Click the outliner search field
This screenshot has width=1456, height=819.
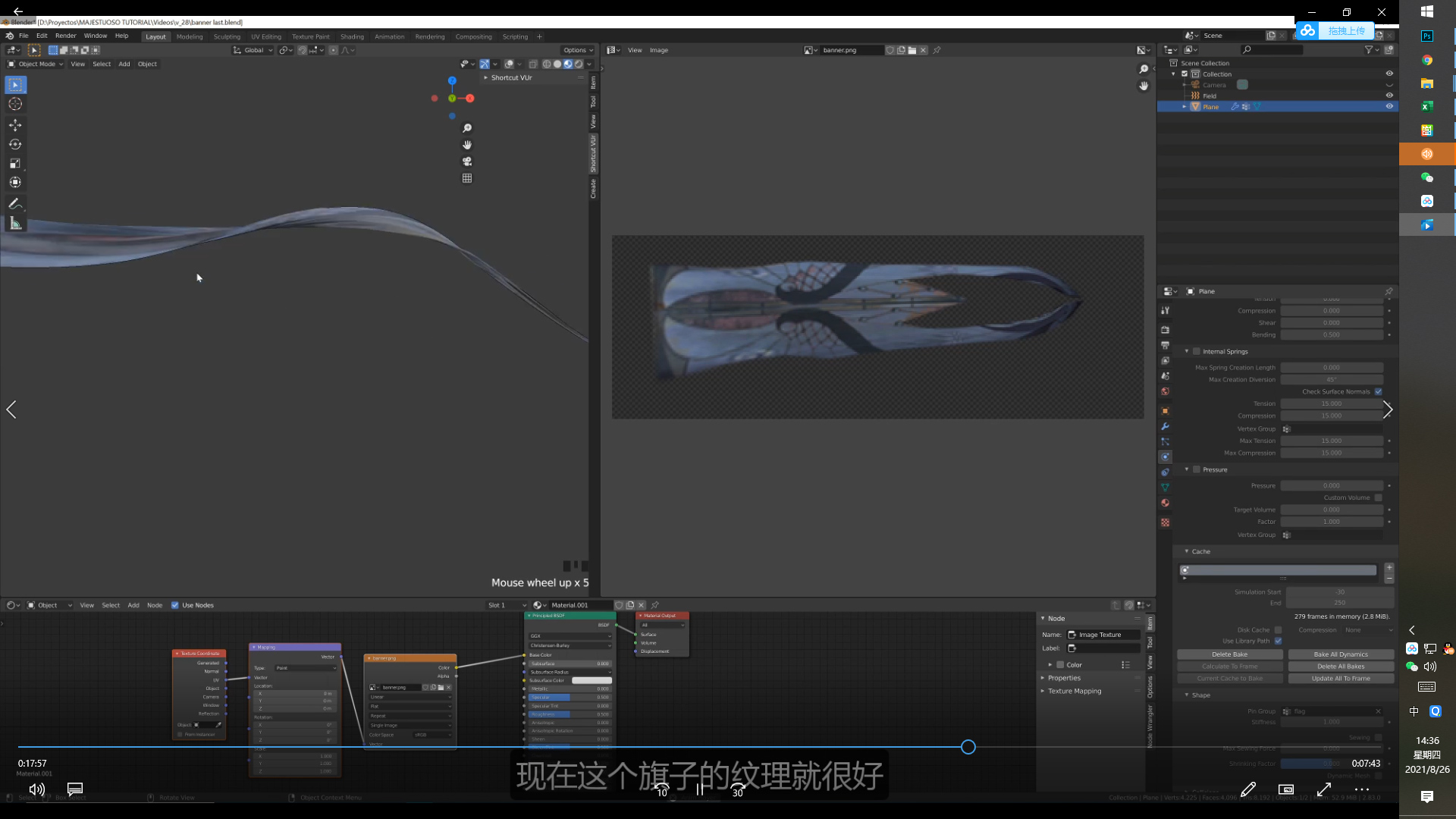(x=1272, y=50)
